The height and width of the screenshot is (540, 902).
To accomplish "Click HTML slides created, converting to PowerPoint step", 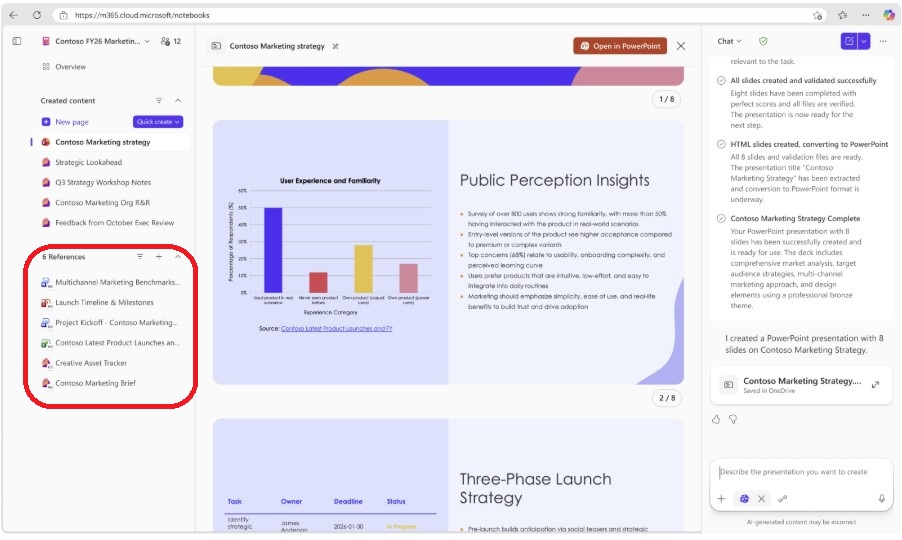I will [x=809, y=144].
